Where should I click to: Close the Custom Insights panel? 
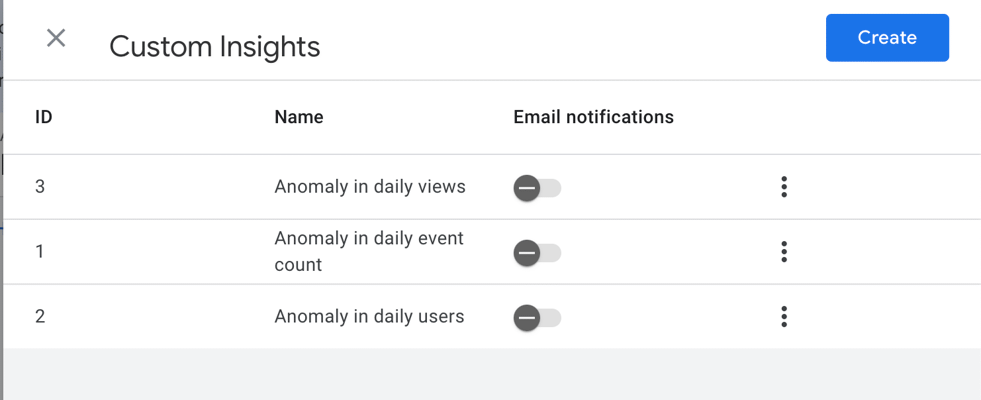56,38
